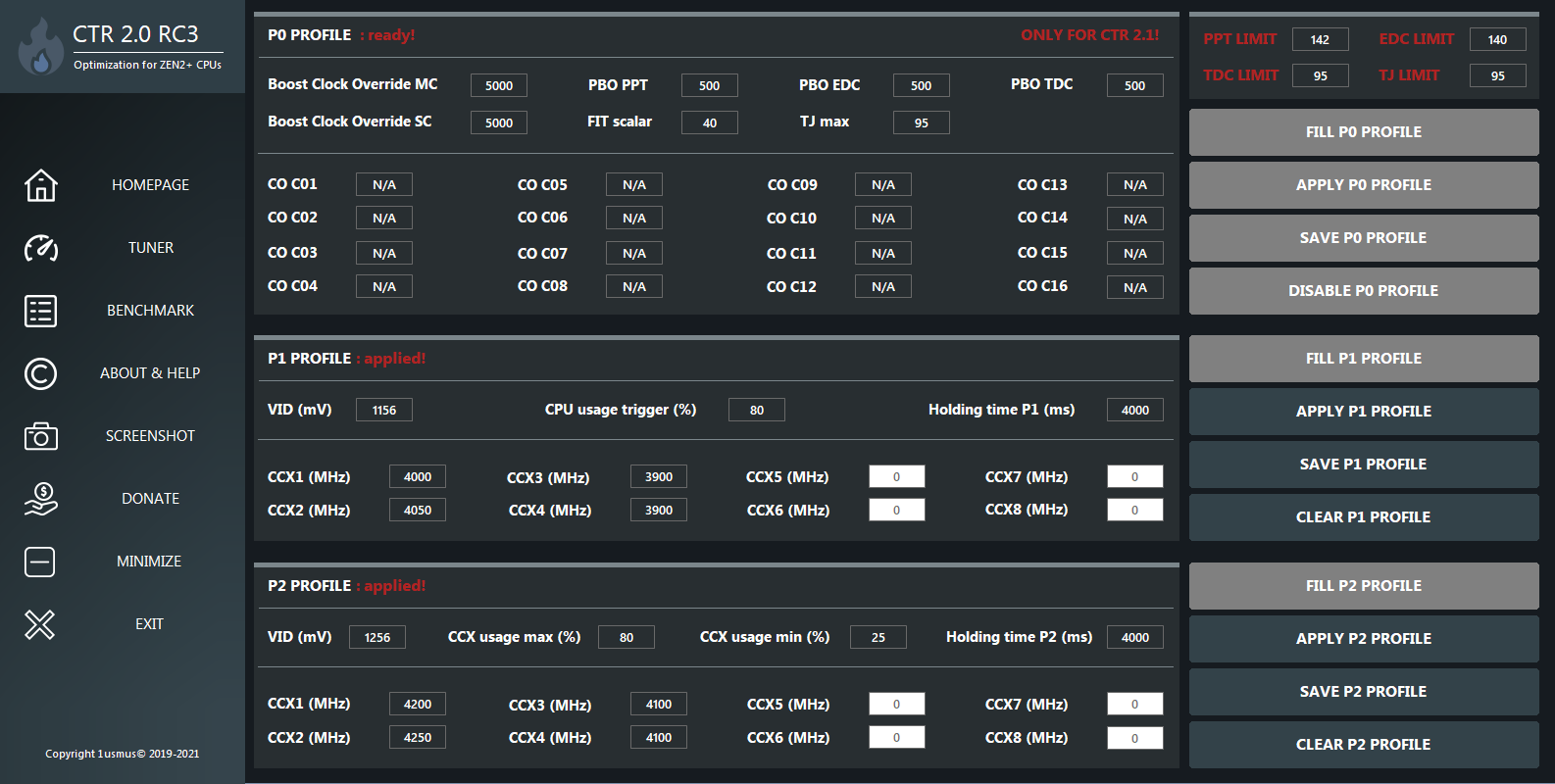Click the PPT LIMIT value field
The image size is (1555, 784).
pos(1321,39)
